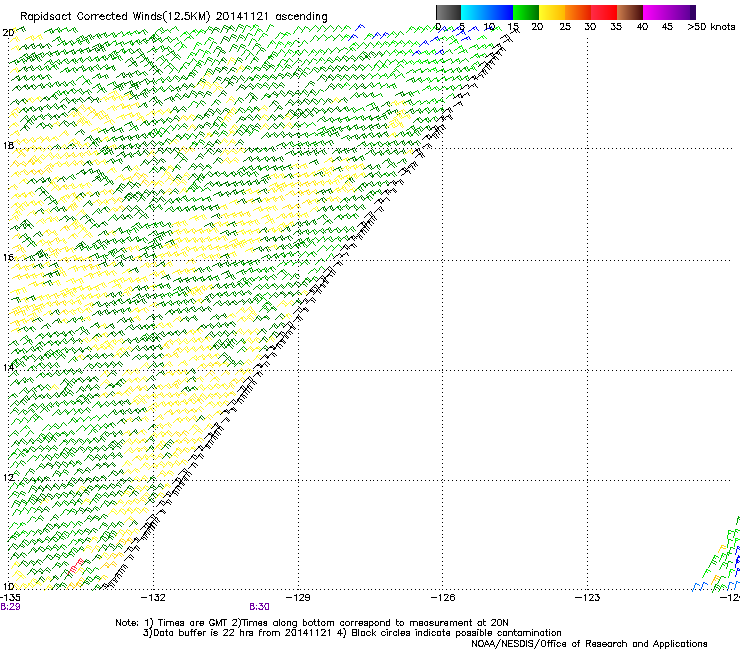Click the blue 10-15 knots color swatch
740x650 pixels.
[500, 12]
